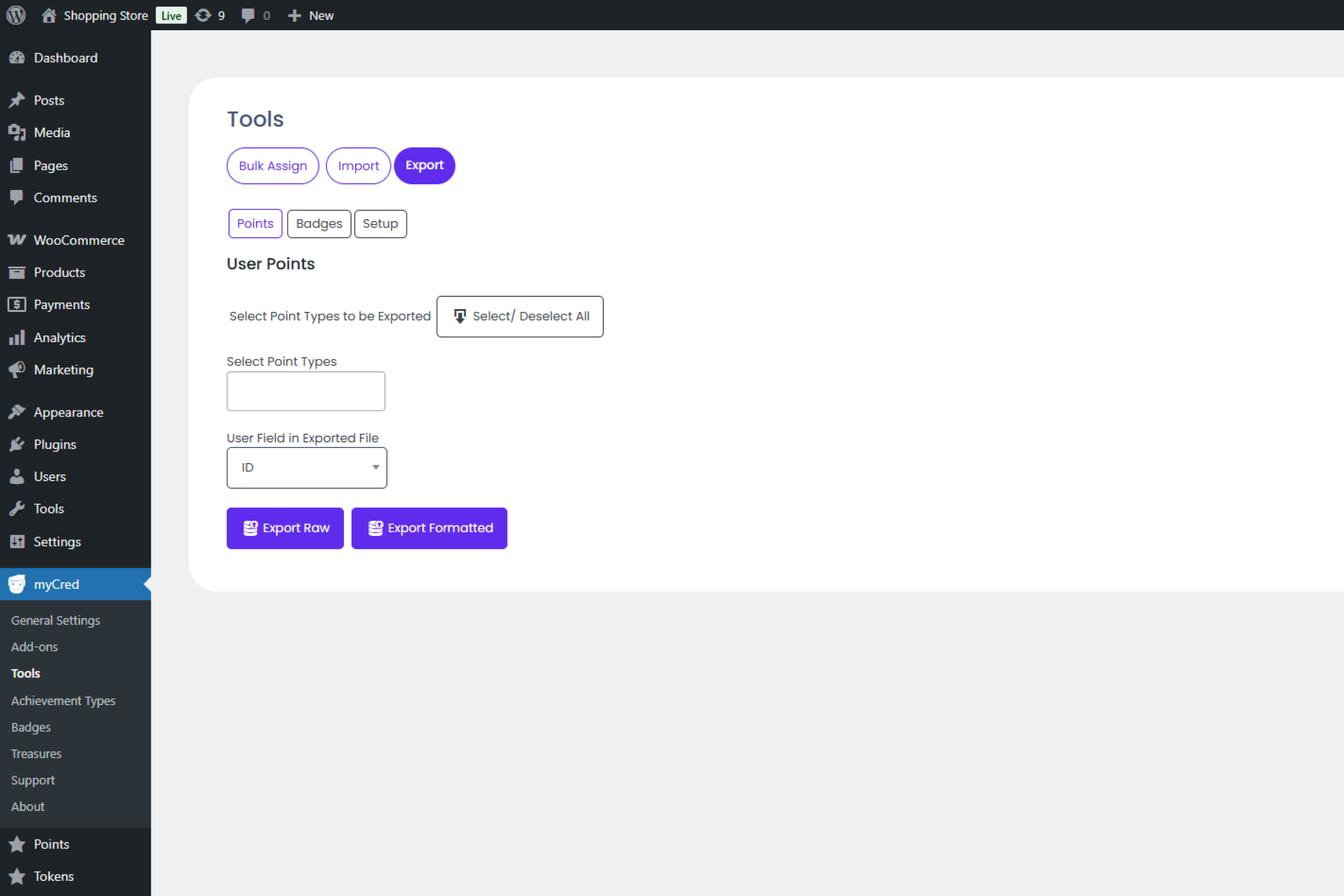Open the Plugins menu in sidebar
The image size is (1344, 896).
click(54, 444)
